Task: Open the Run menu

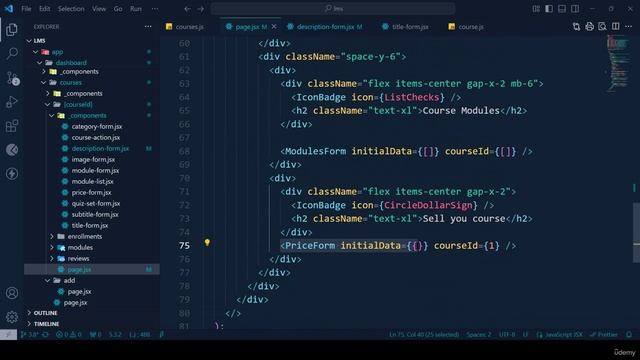Action: click(136, 9)
